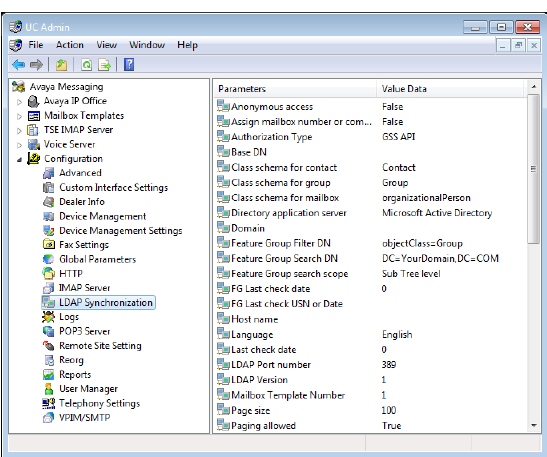Click the Voice Server icon
The height and width of the screenshot is (457, 547).
pos(33,144)
